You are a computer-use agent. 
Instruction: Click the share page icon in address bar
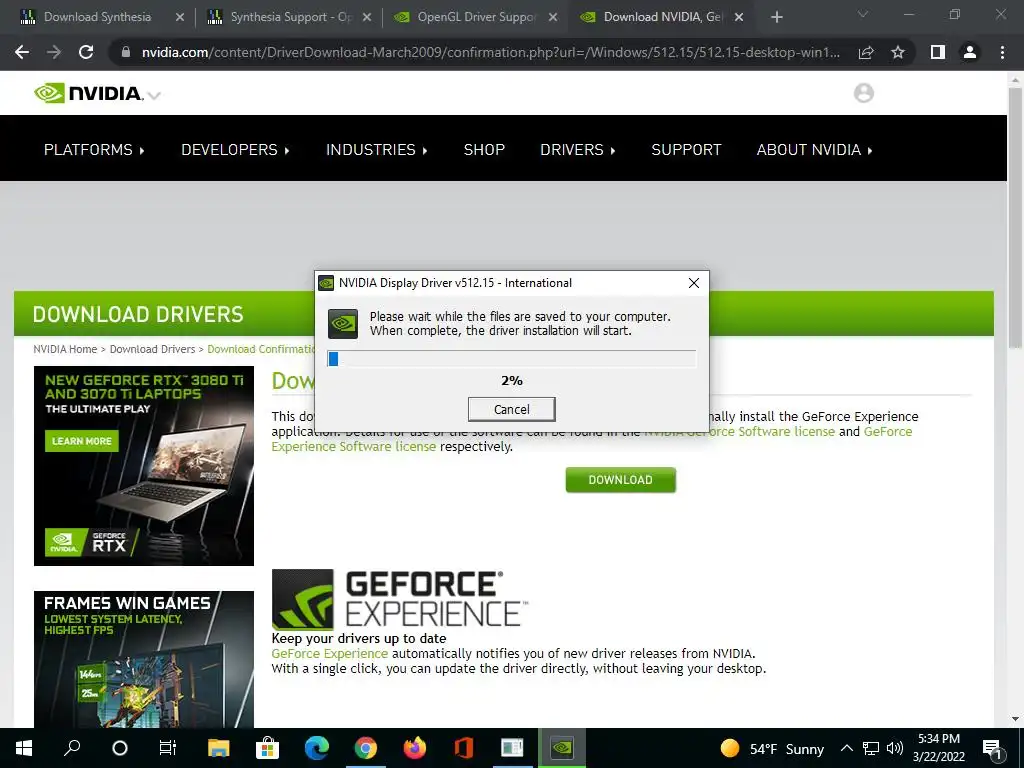coord(866,52)
